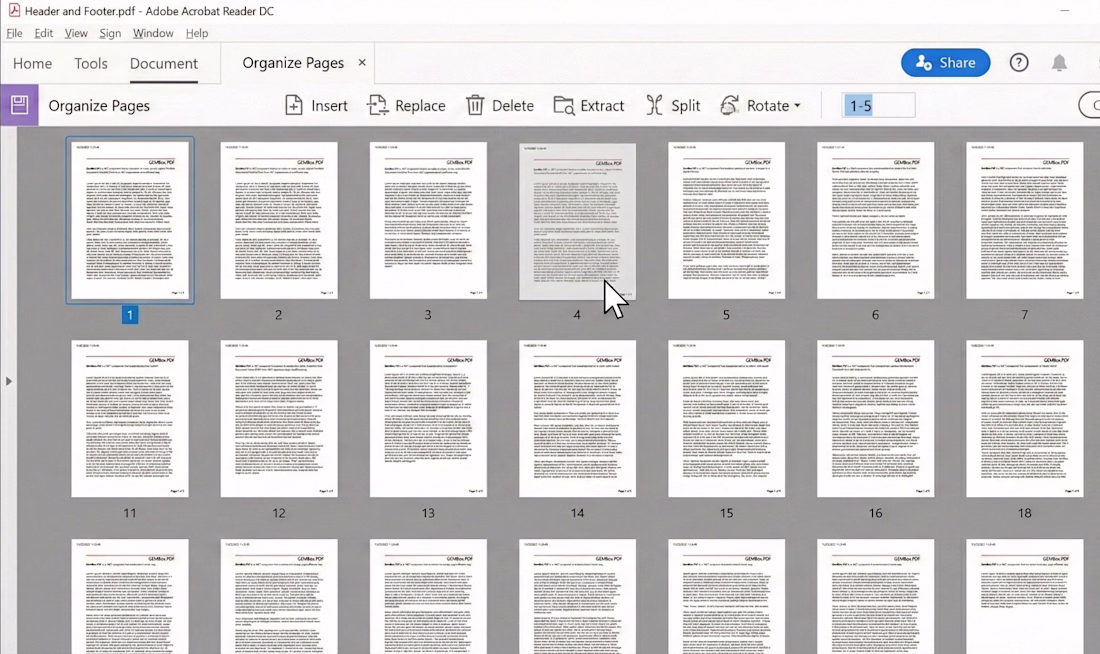Click the page range field showing 1-5
This screenshot has width=1100, height=654.
coord(879,105)
